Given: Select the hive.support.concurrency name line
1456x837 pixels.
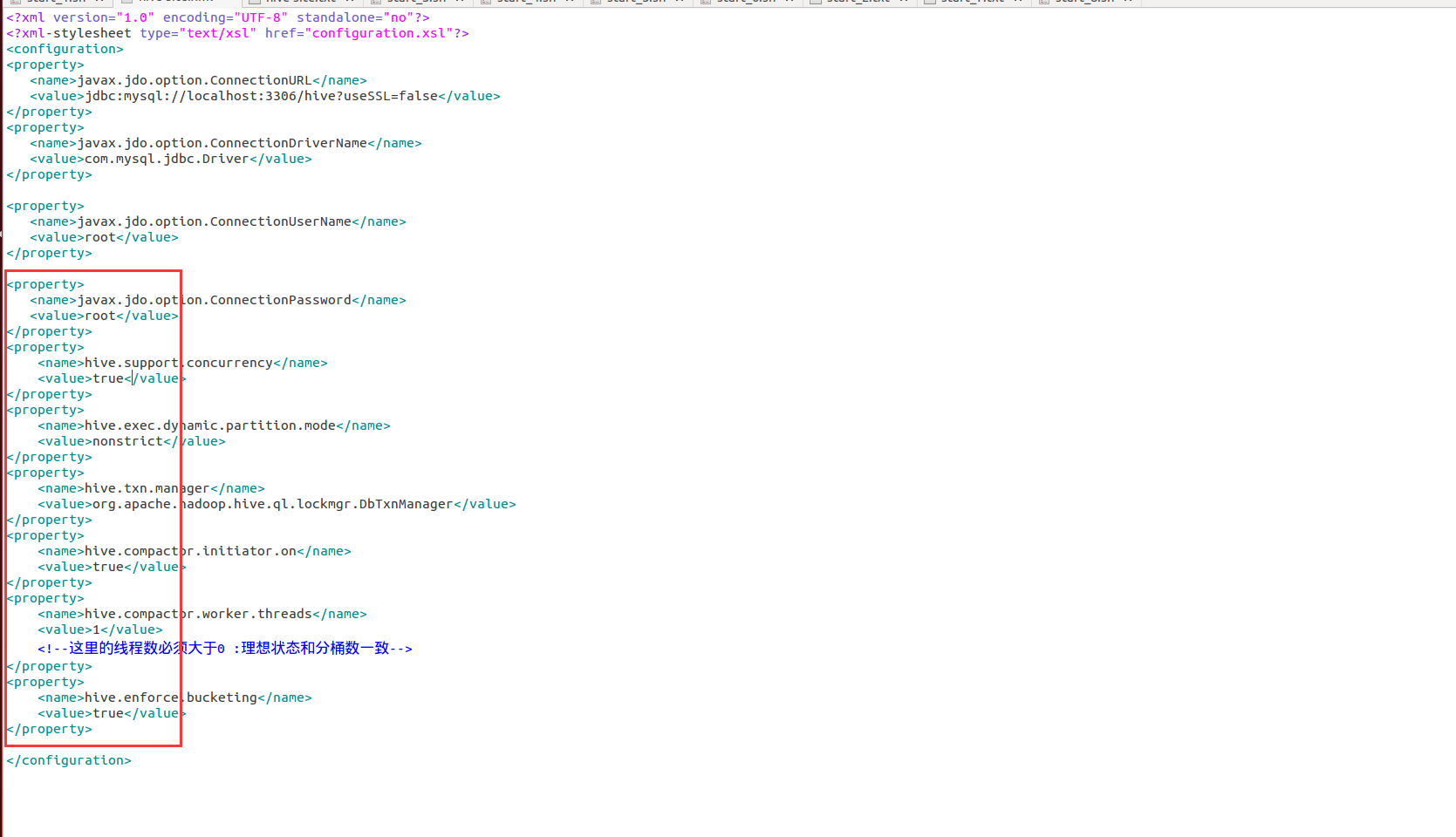Looking at the screenshot, I should pos(182,363).
